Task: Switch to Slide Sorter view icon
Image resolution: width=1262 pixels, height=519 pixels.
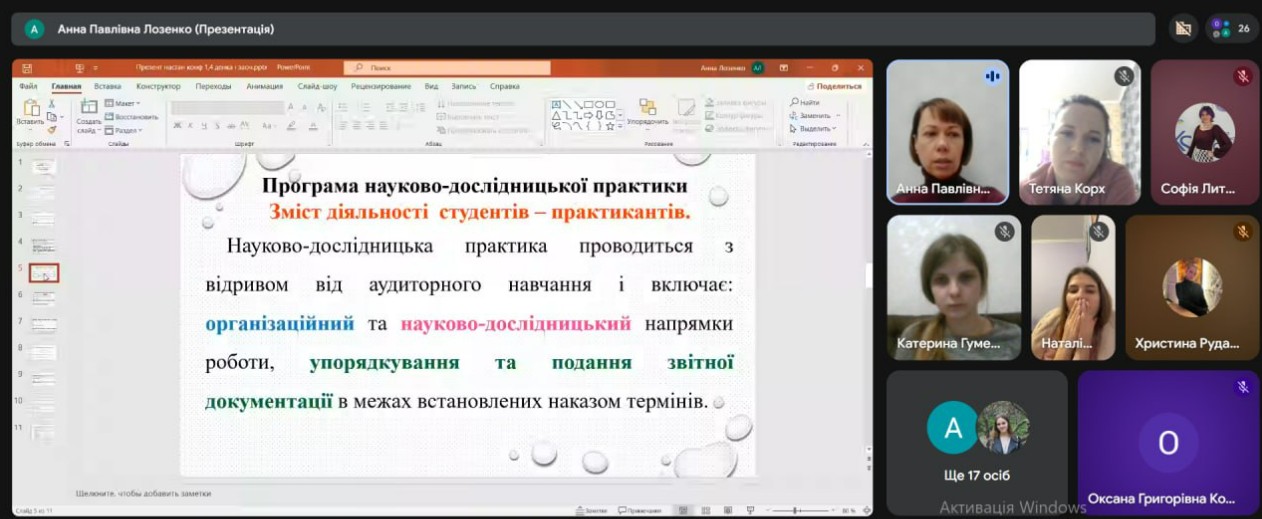Action: click(704, 510)
